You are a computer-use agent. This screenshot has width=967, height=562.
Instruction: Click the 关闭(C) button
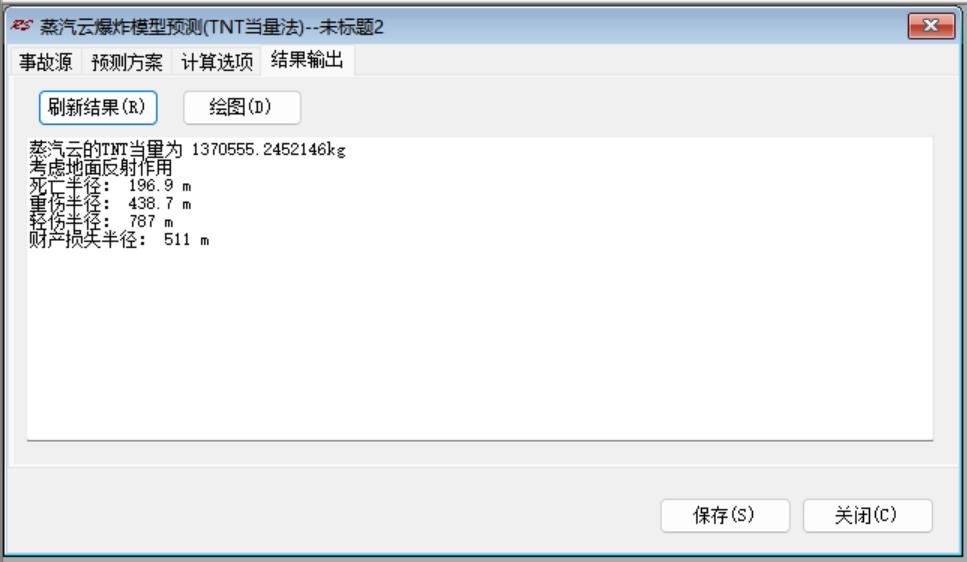pos(866,515)
